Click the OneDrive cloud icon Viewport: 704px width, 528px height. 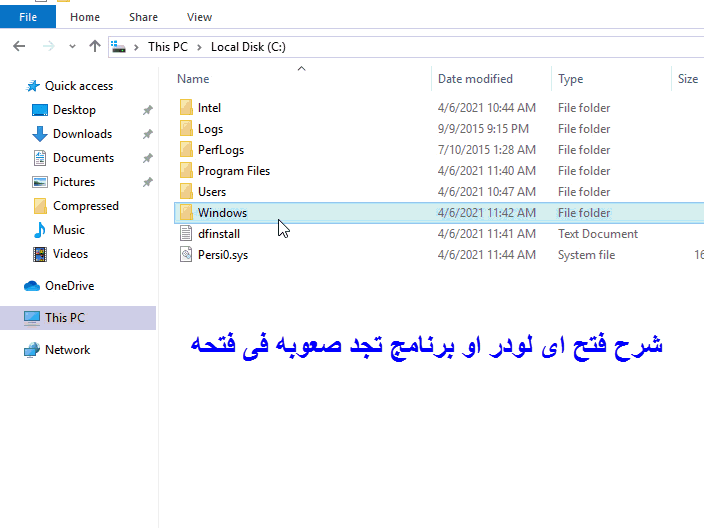pos(32,286)
